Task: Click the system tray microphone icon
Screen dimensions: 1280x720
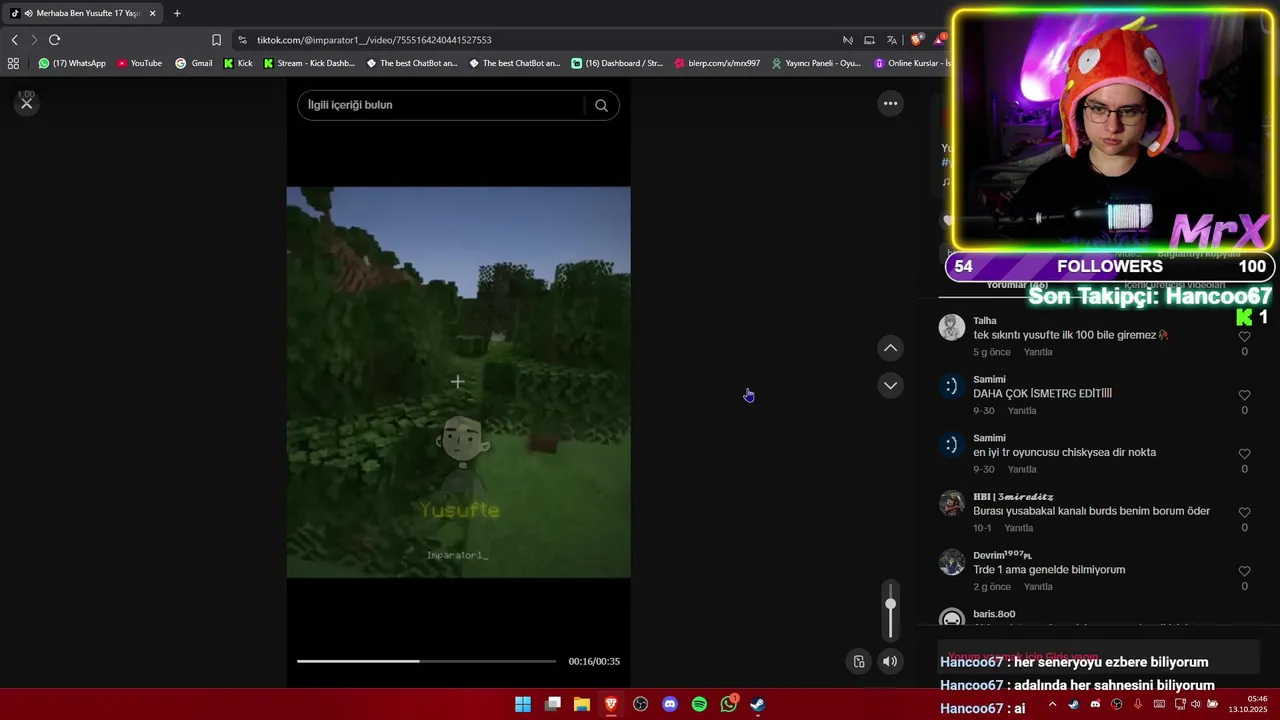Action: click(x=1138, y=704)
